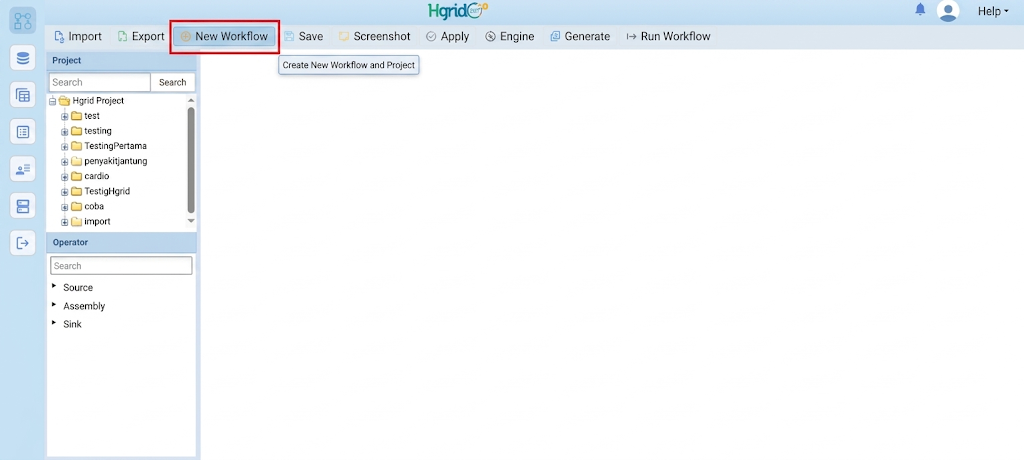Click the project tree scroll up arrow
1024x460 pixels.
click(x=191, y=101)
